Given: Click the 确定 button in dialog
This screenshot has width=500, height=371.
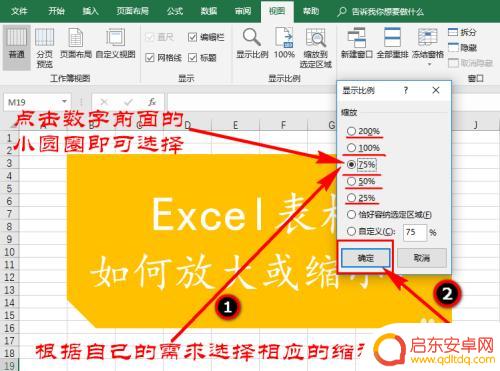Looking at the screenshot, I should 366,258.
